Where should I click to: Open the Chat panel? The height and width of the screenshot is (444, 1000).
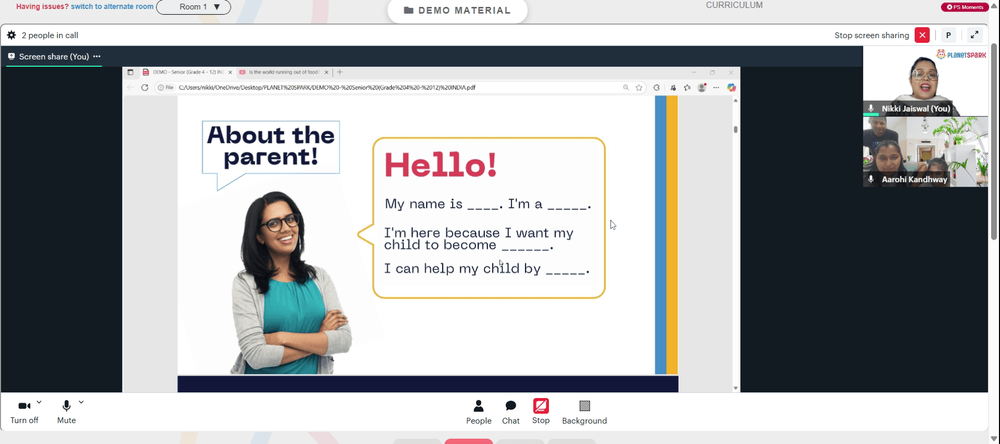(510, 411)
